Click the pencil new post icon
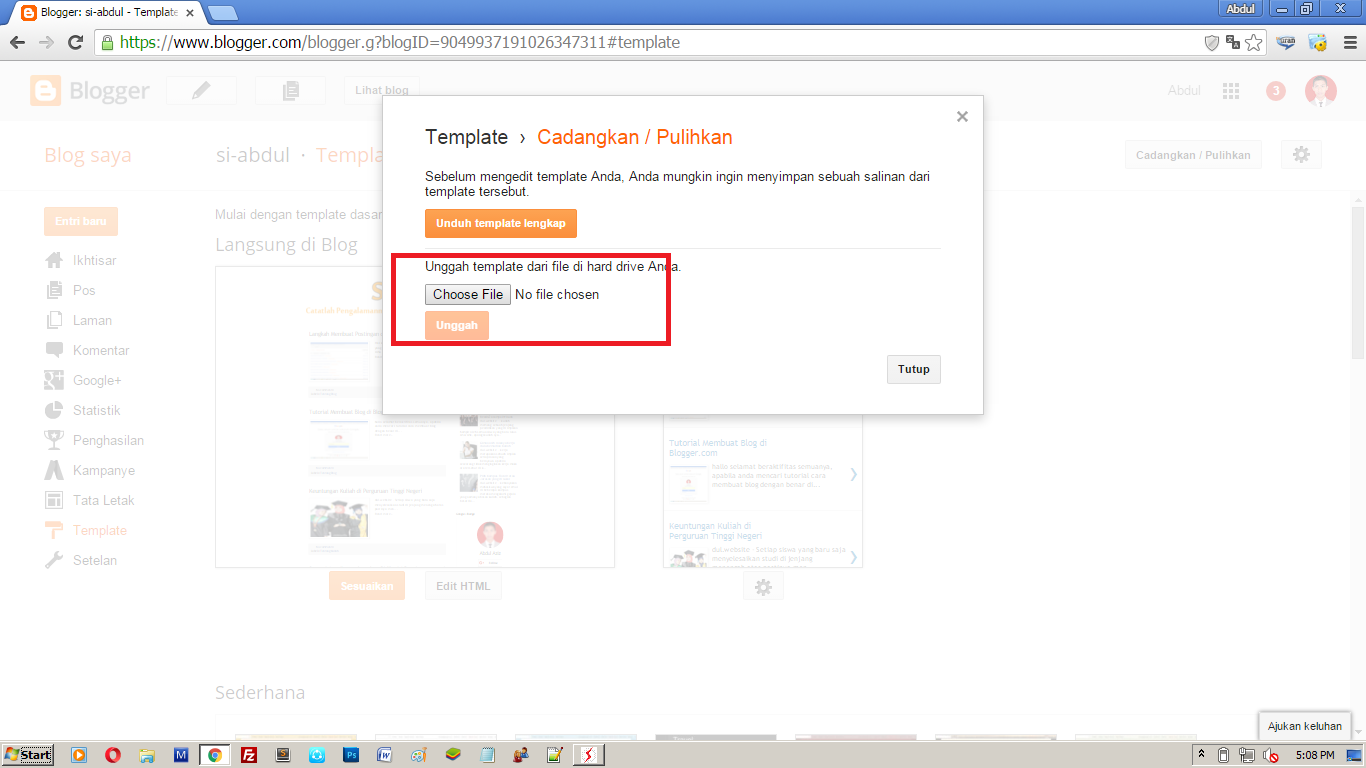Screen dimensions: 1366x768 point(201,90)
